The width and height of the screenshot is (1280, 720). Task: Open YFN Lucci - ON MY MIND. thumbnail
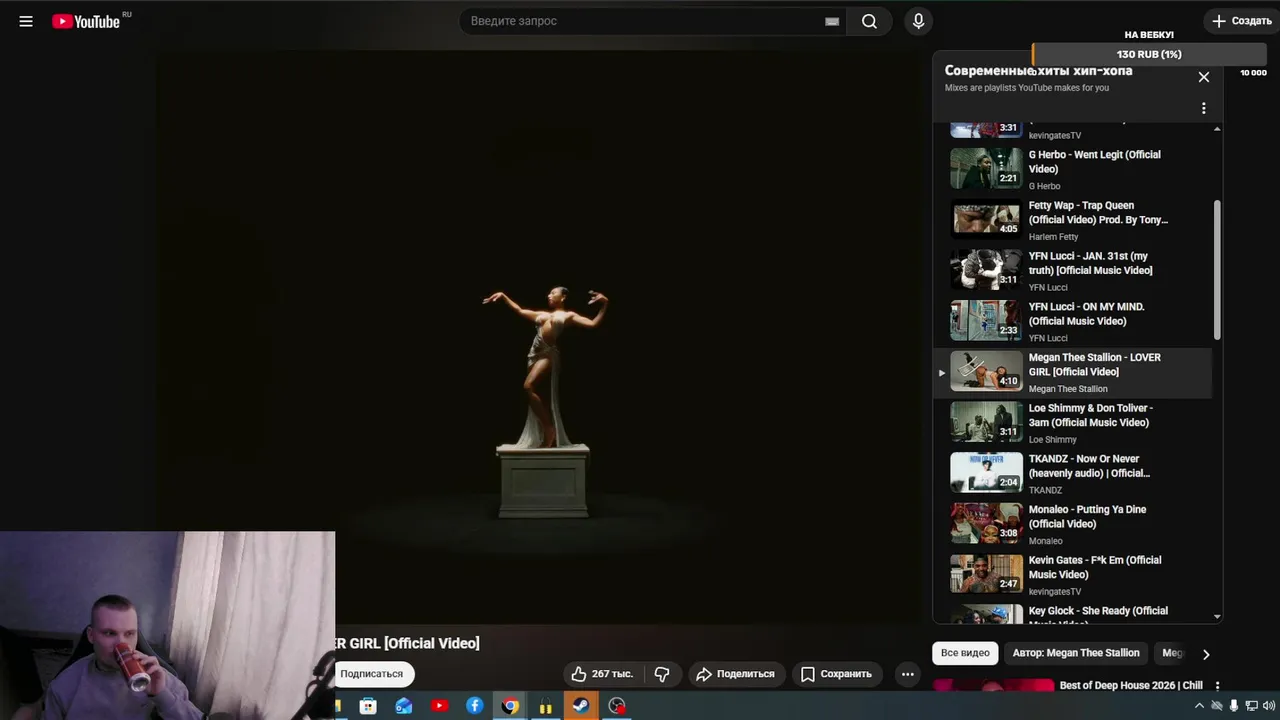[986, 320]
